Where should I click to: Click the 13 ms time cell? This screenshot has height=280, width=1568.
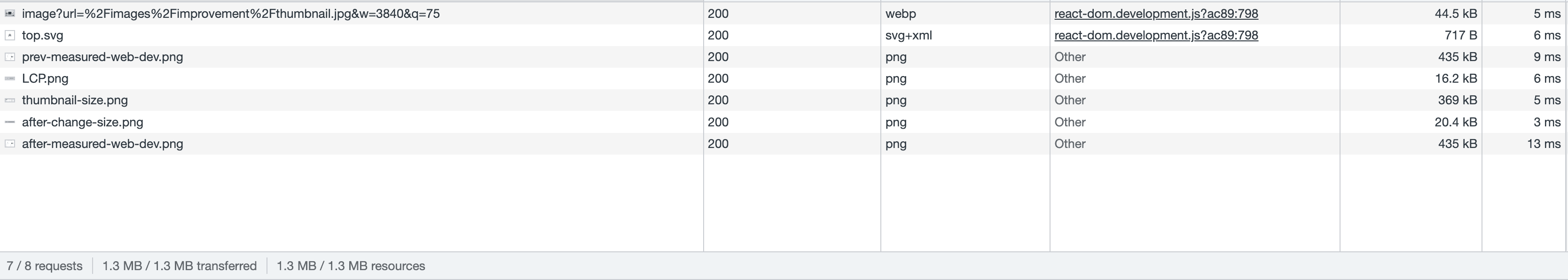click(x=1543, y=144)
